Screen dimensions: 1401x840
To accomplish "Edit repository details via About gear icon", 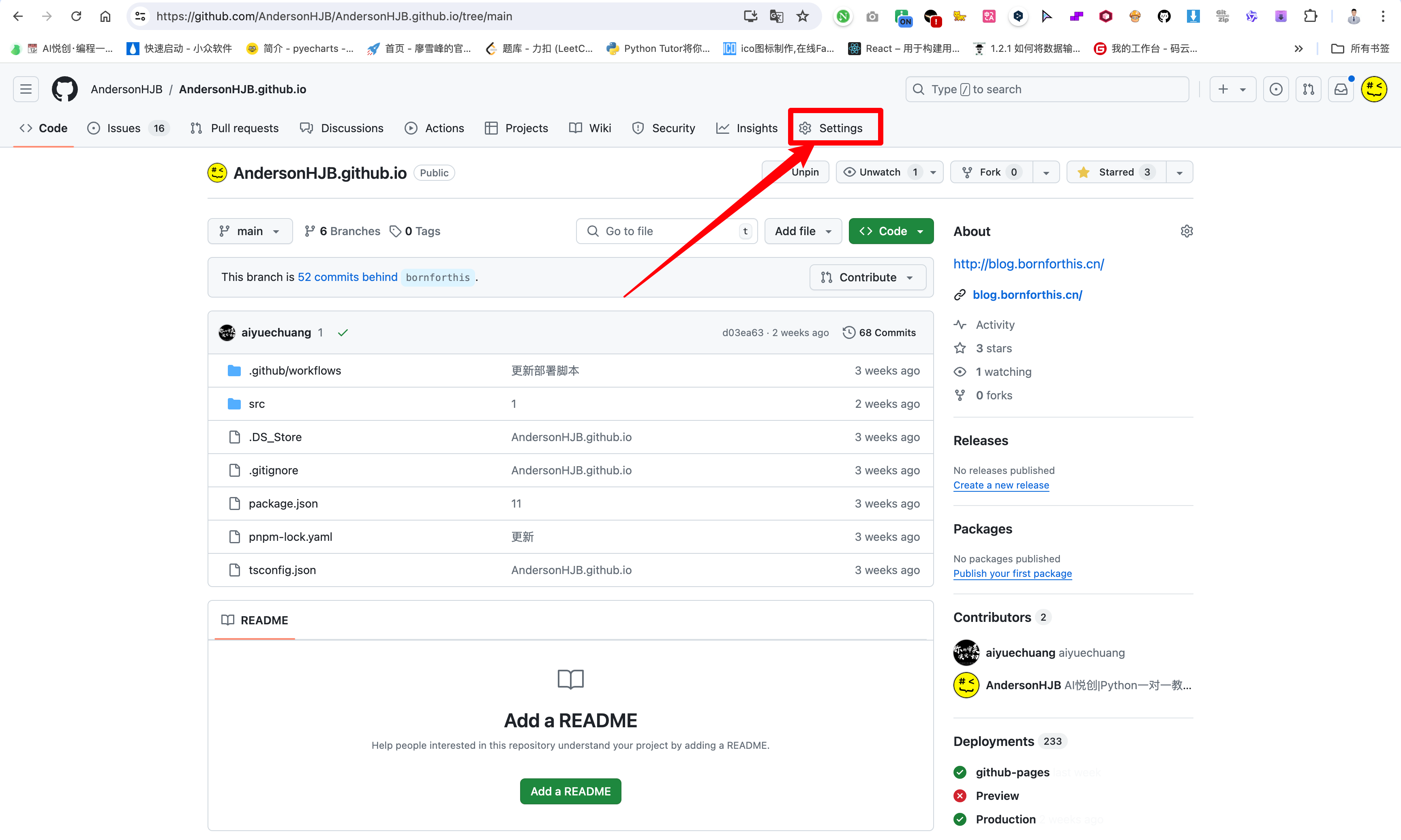I will [1187, 231].
